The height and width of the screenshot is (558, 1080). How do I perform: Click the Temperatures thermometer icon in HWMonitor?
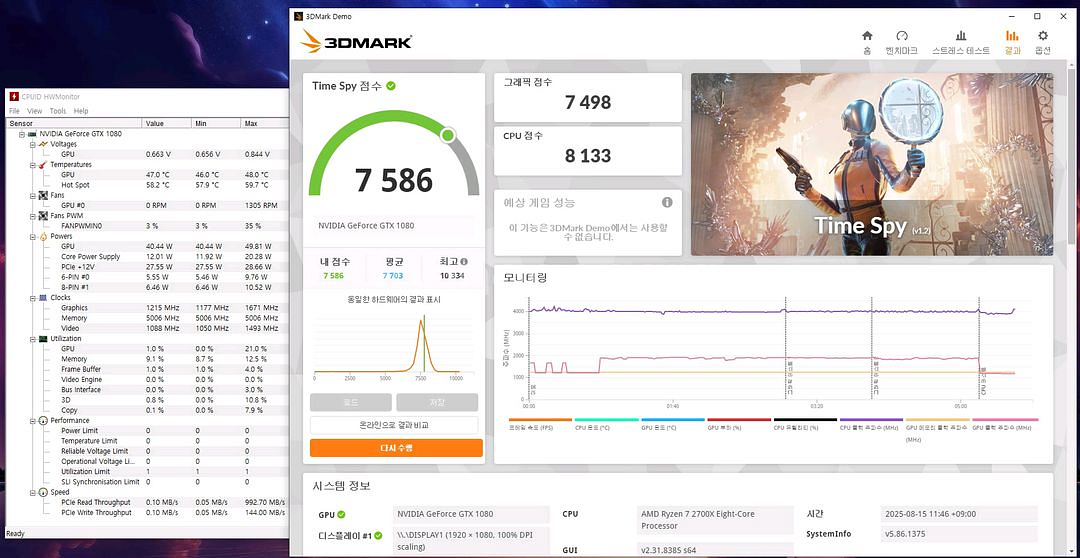coord(43,165)
